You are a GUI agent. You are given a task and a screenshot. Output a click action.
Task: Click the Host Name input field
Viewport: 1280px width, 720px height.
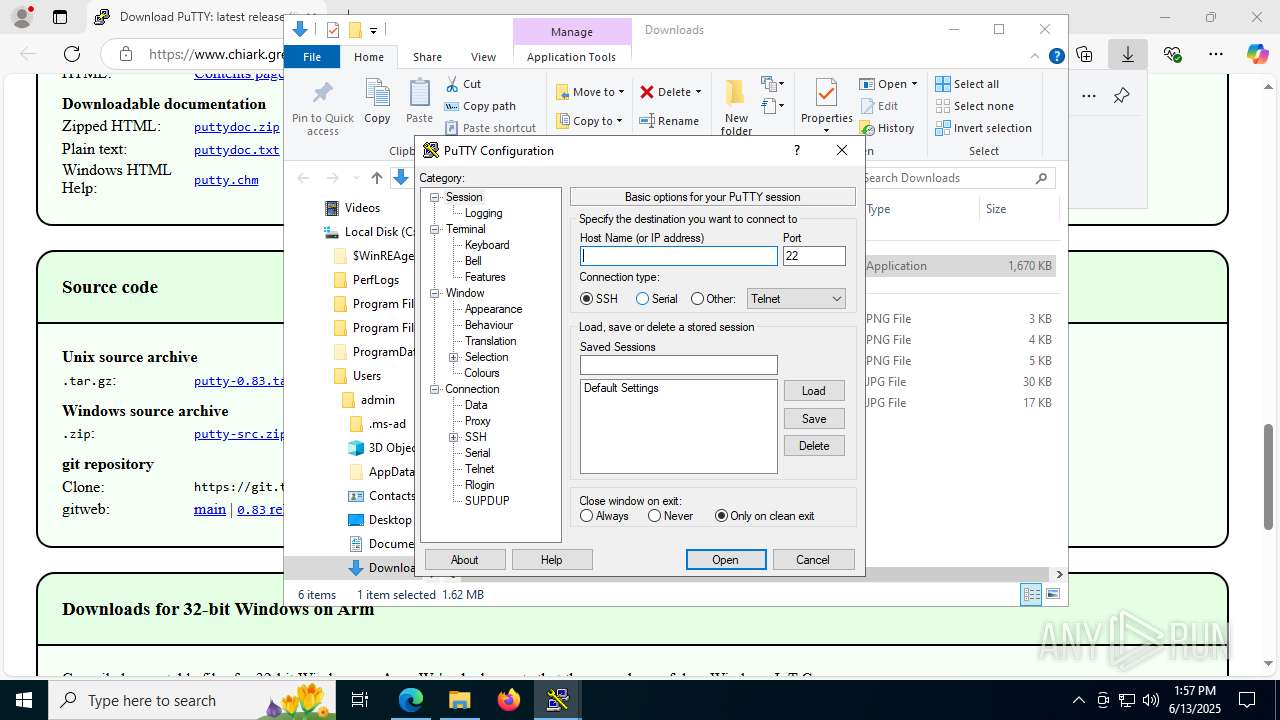pos(678,256)
